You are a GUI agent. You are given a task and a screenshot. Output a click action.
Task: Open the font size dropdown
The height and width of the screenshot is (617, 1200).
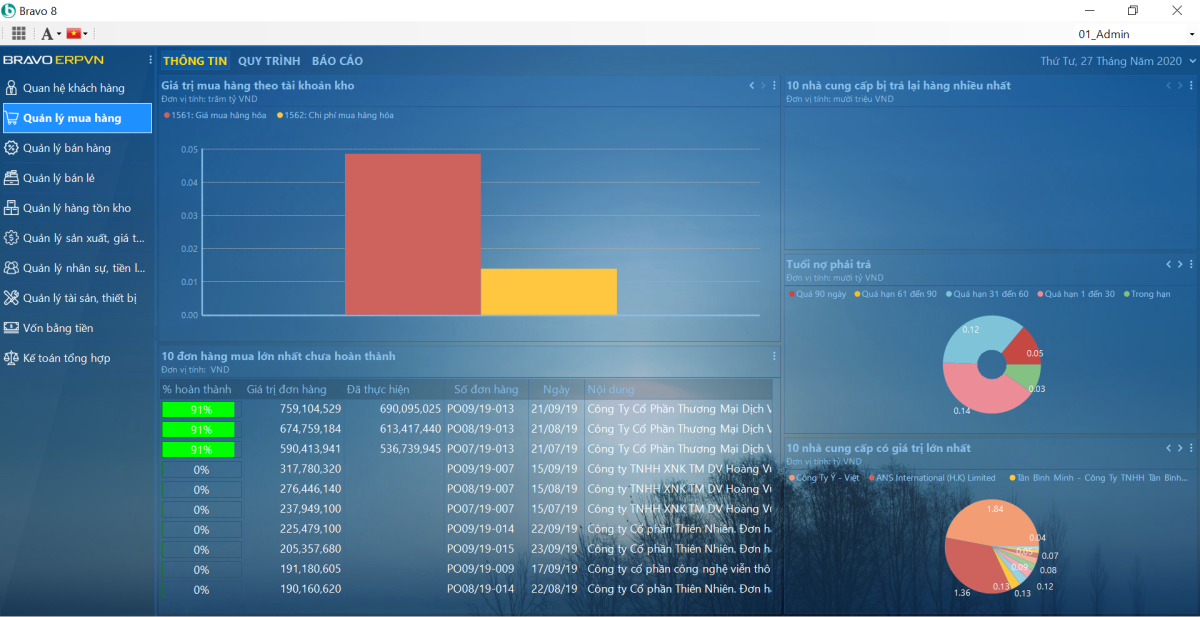point(51,33)
